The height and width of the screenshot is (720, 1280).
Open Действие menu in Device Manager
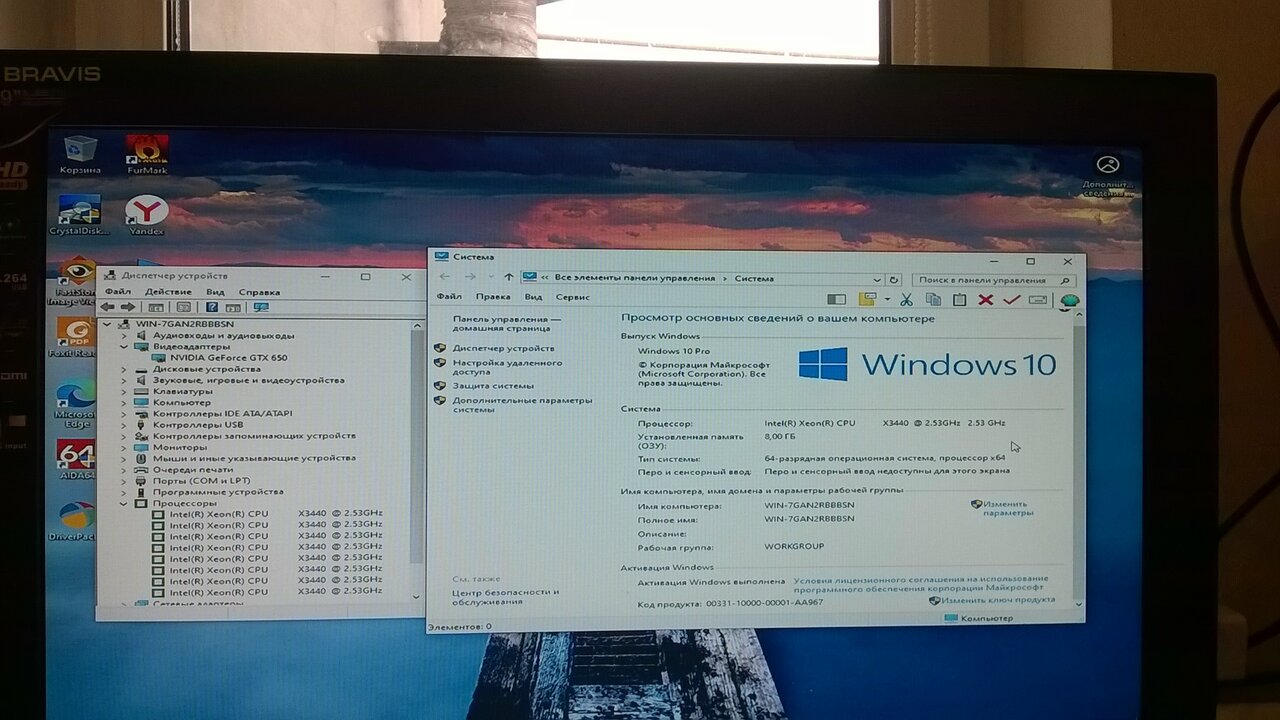coord(168,292)
